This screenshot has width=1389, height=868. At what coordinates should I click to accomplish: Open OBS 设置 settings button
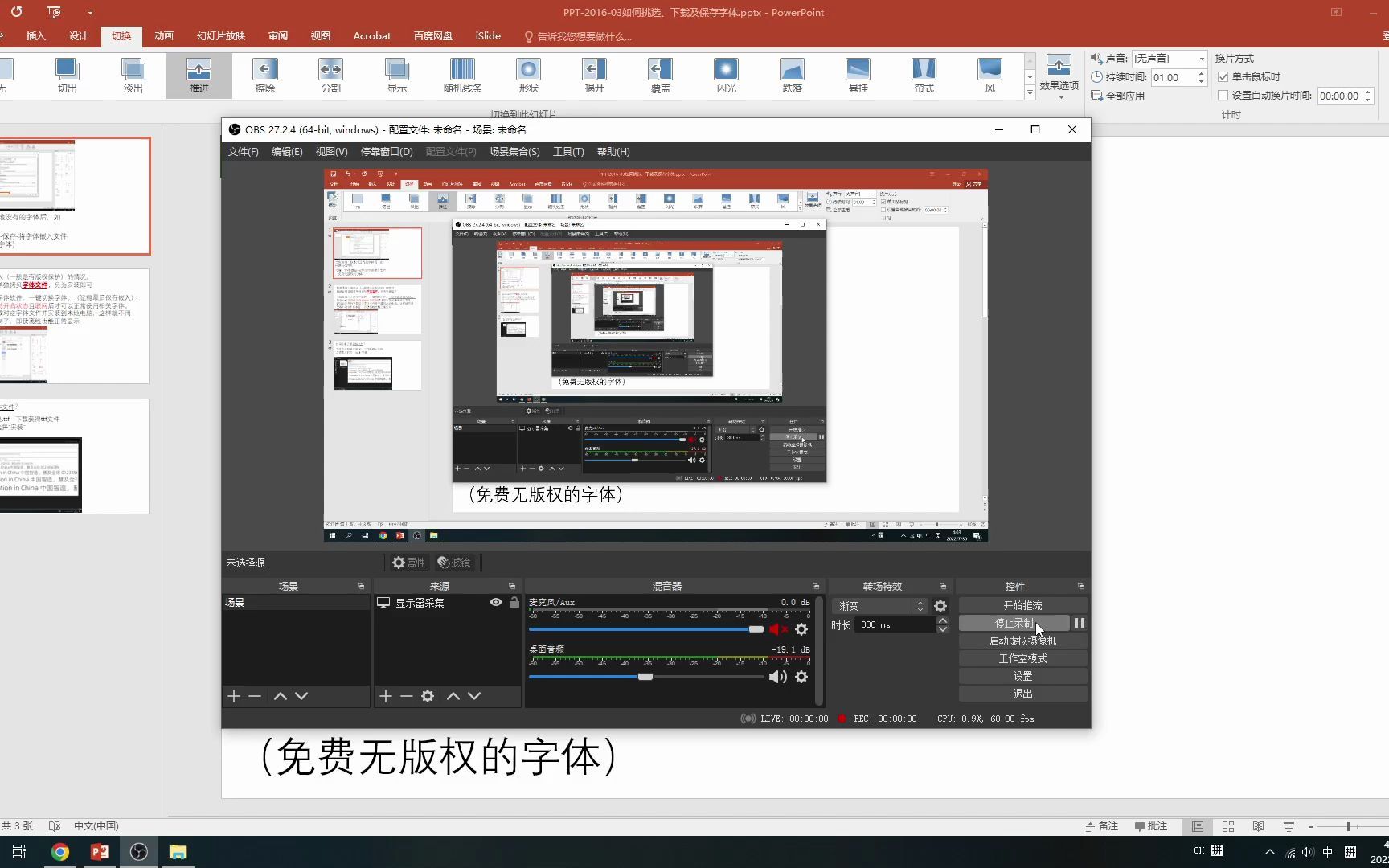pos(1022,676)
